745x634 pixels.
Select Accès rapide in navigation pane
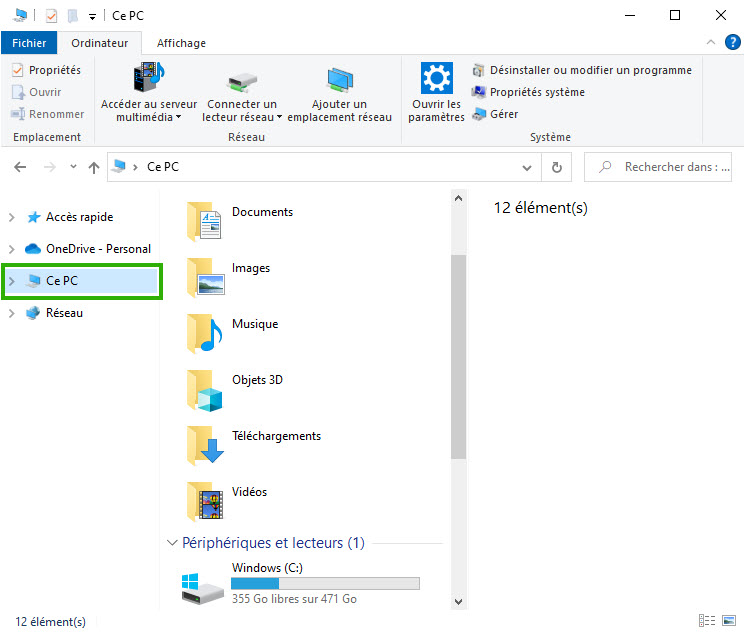(79, 217)
